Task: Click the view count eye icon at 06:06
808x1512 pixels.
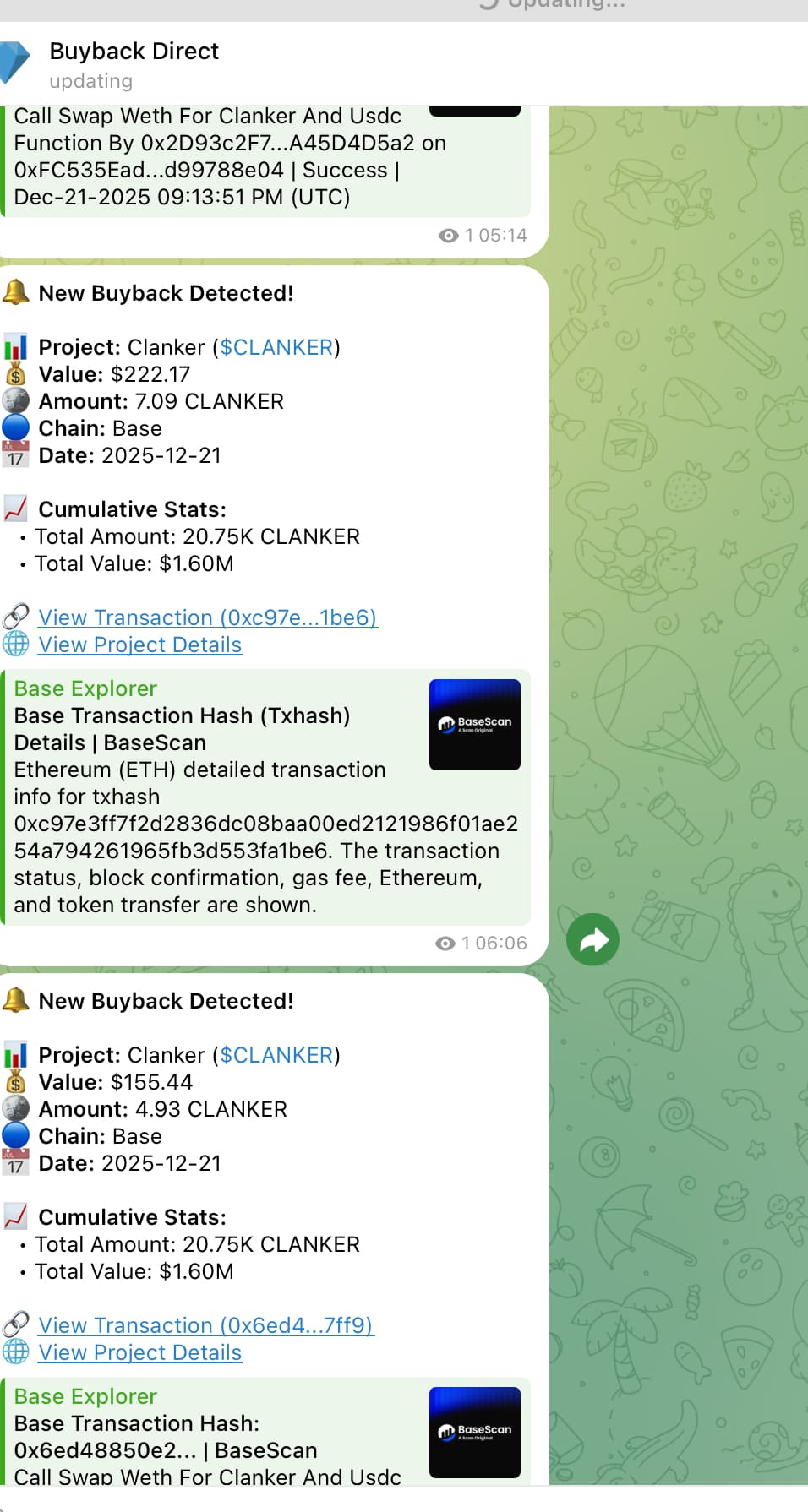Action: [445, 944]
